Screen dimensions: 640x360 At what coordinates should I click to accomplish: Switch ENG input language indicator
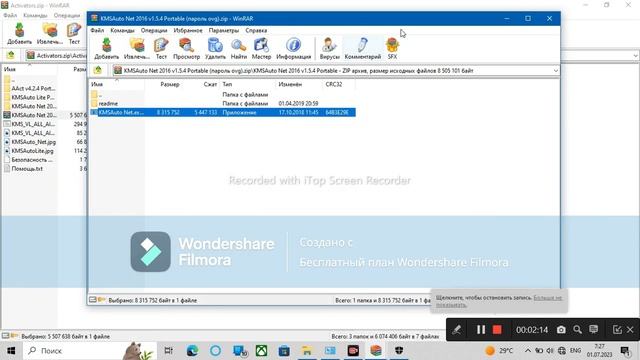(x=576, y=351)
